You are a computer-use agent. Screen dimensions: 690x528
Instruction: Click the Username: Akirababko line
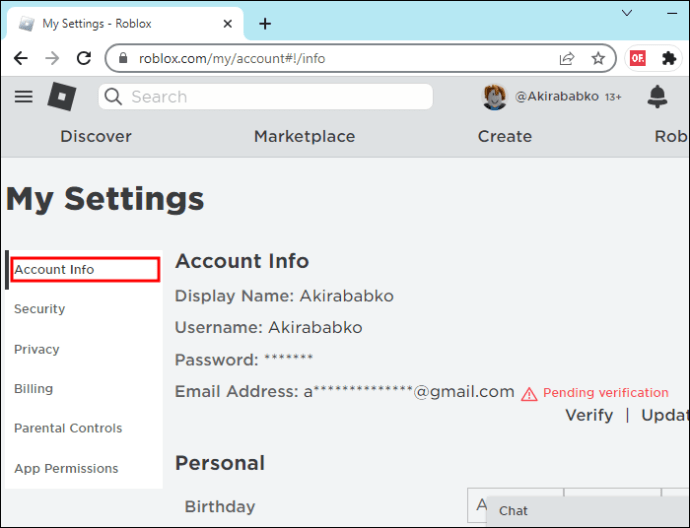268,328
